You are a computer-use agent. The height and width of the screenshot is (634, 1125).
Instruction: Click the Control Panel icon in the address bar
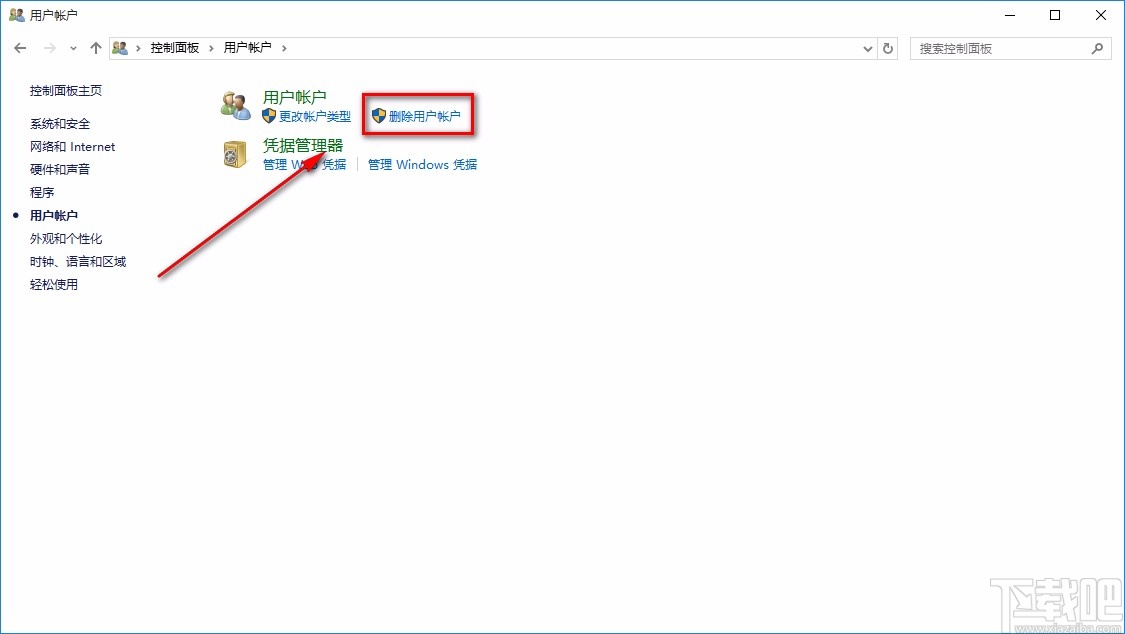coord(119,47)
